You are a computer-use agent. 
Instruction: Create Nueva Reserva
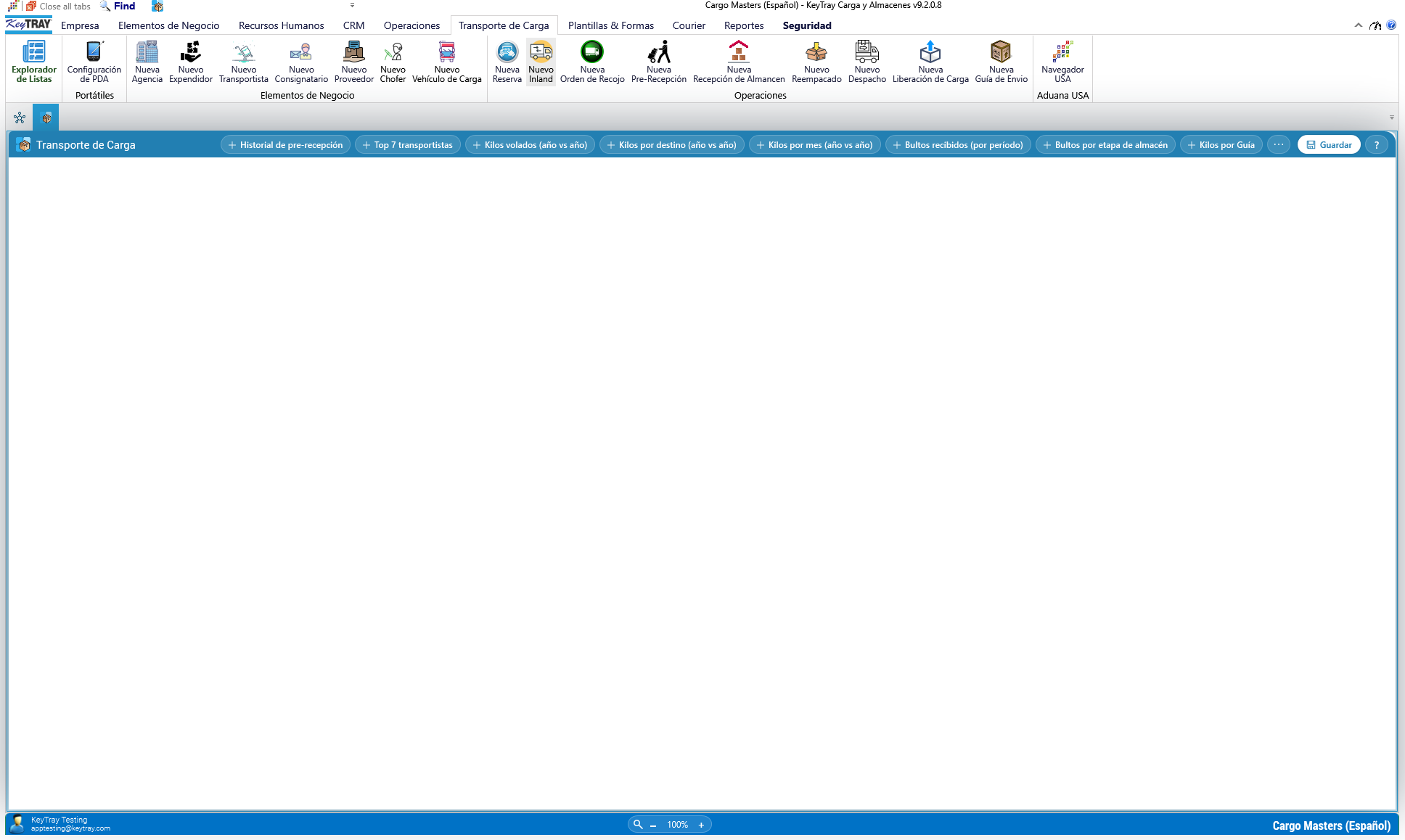(x=507, y=62)
